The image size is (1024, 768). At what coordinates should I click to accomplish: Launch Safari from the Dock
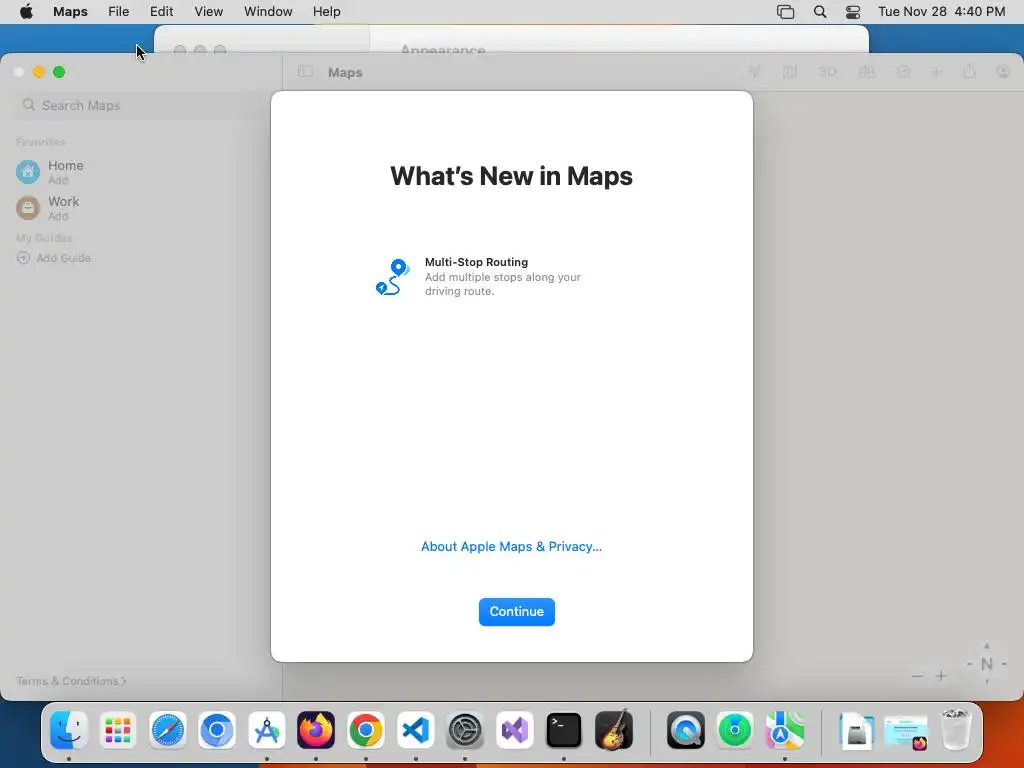pyautogui.click(x=168, y=730)
